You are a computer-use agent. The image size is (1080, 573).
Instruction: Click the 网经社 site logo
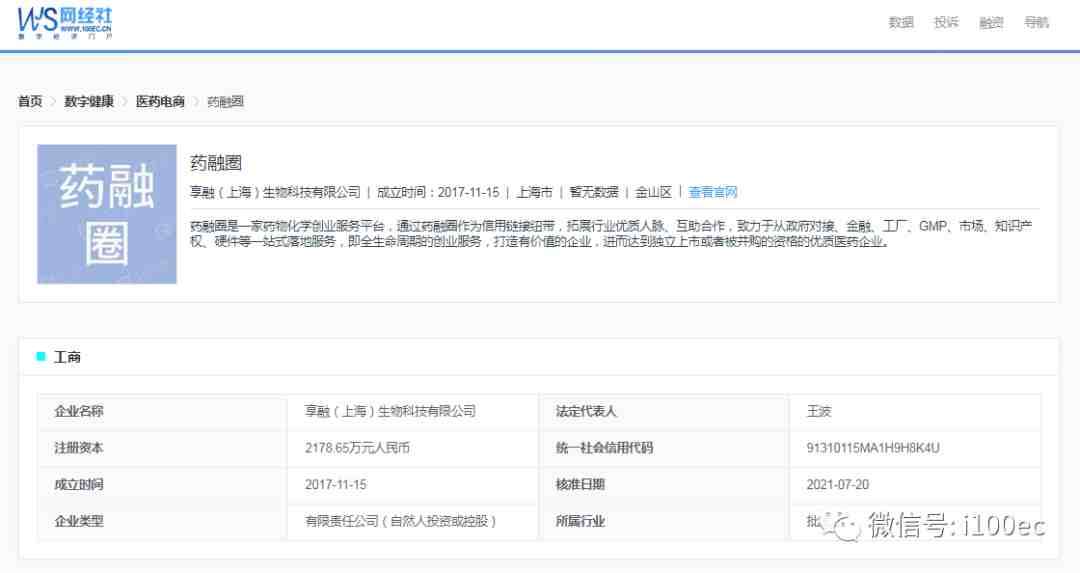coord(65,23)
